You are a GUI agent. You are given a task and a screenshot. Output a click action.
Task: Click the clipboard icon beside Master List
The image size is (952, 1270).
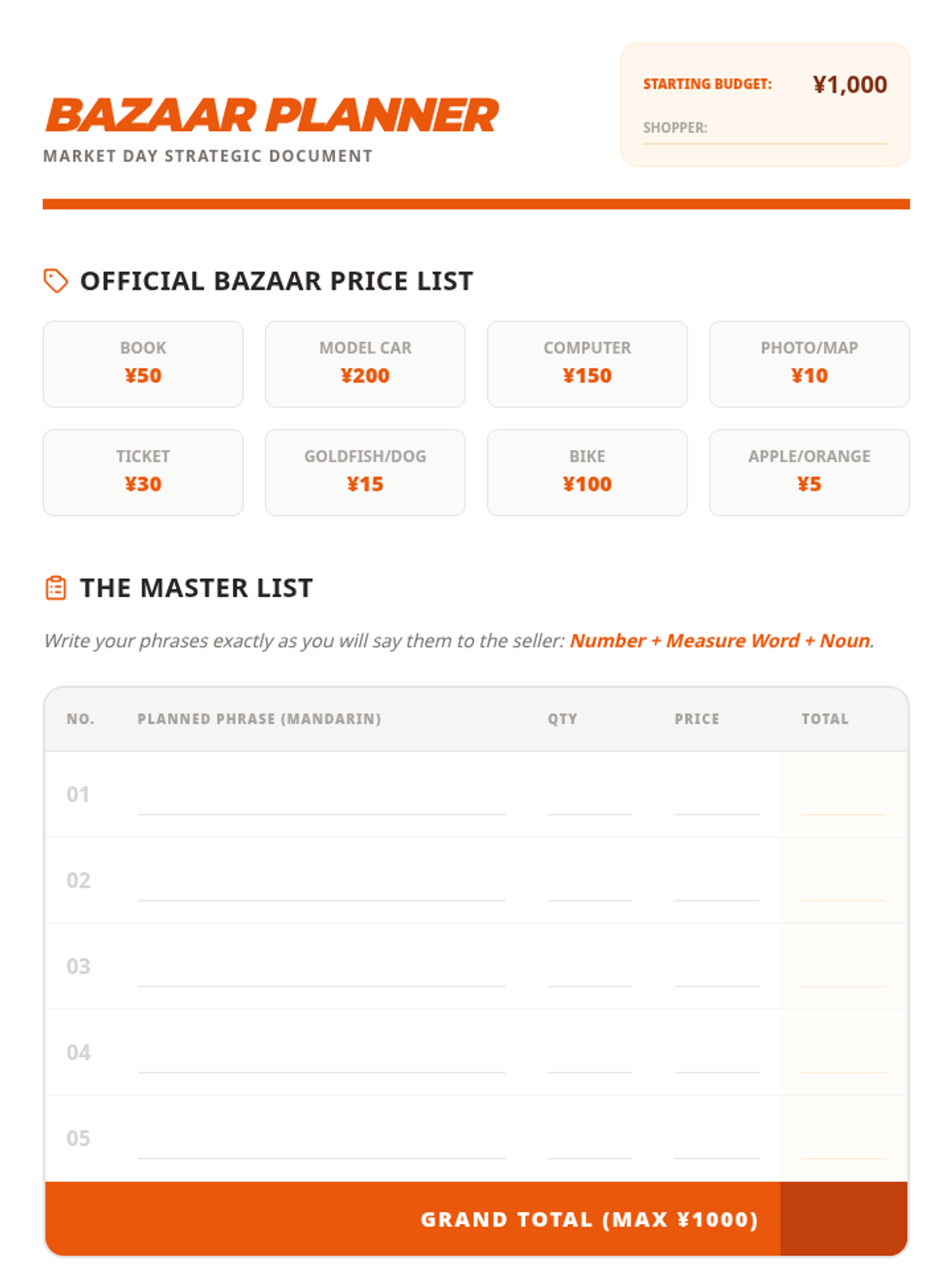click(56, 588)
